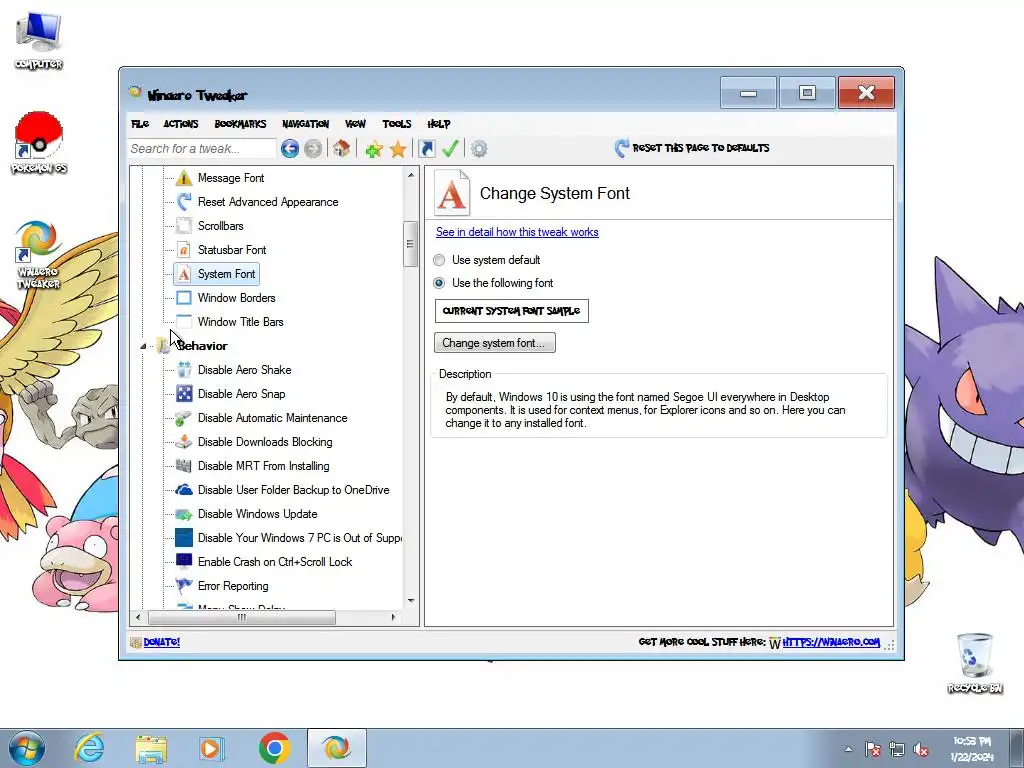Click the taskbar clock showing 10:53 PM
The width and height of the screenshot is (1024, 768).
coord(972,748)
